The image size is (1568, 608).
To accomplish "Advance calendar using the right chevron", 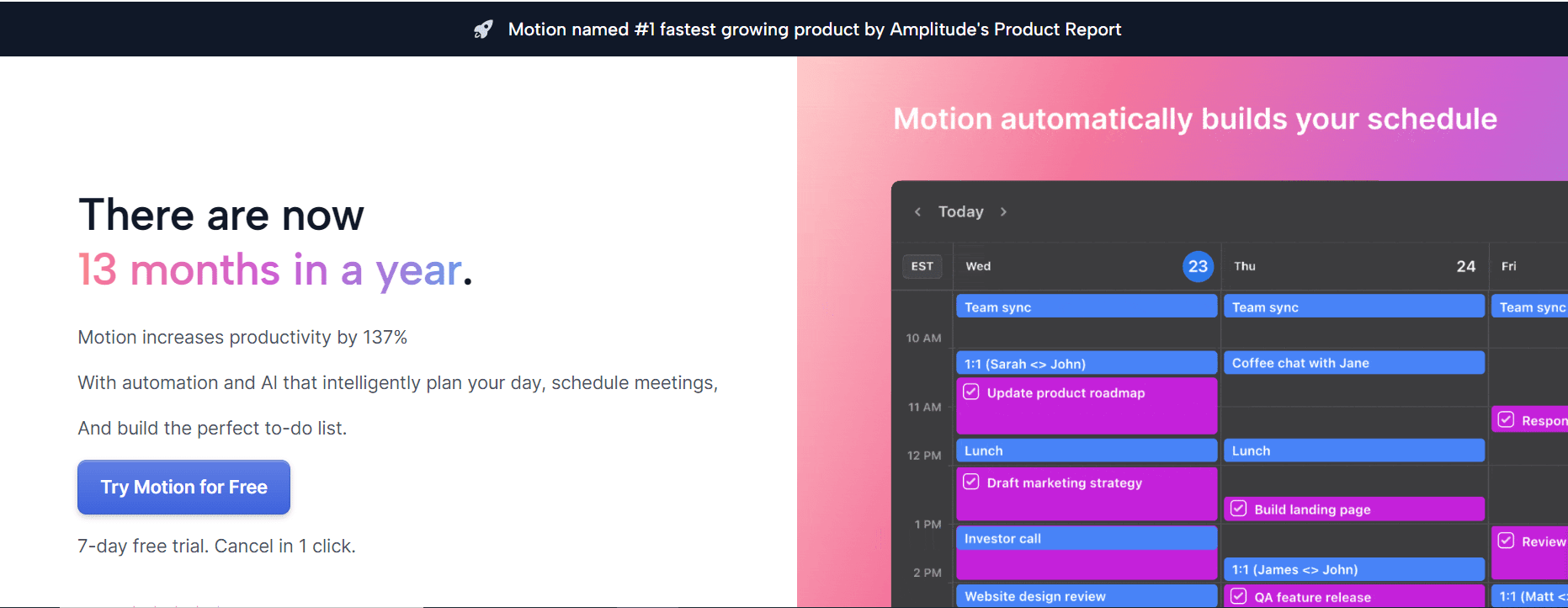I will tap(1003, 212).
